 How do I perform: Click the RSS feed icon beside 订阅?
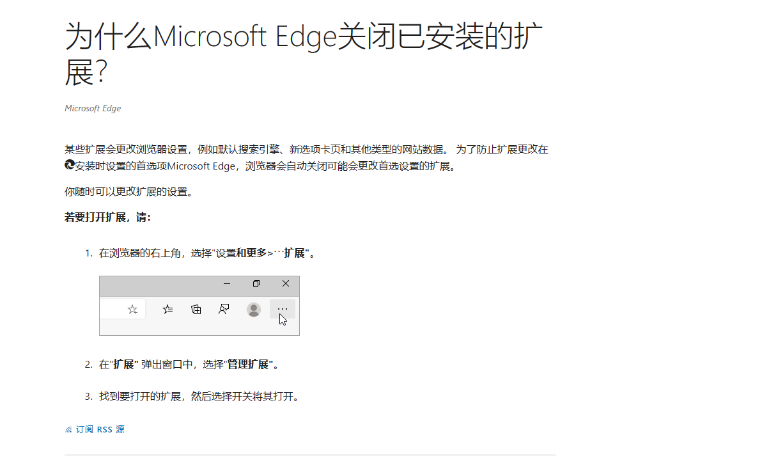tap(69, 429)
